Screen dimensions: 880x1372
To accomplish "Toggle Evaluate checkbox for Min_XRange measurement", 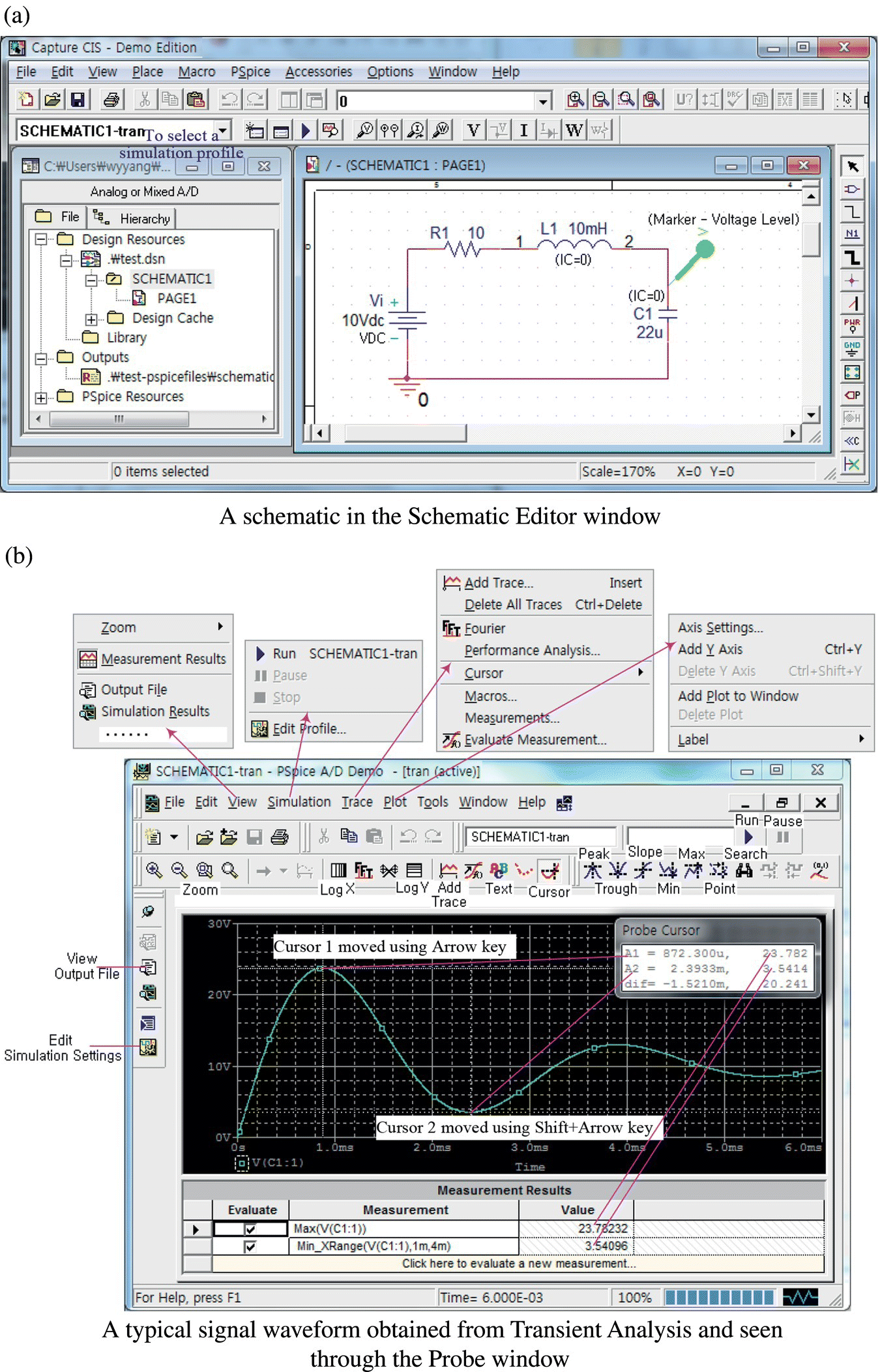I will [250, 1246].
